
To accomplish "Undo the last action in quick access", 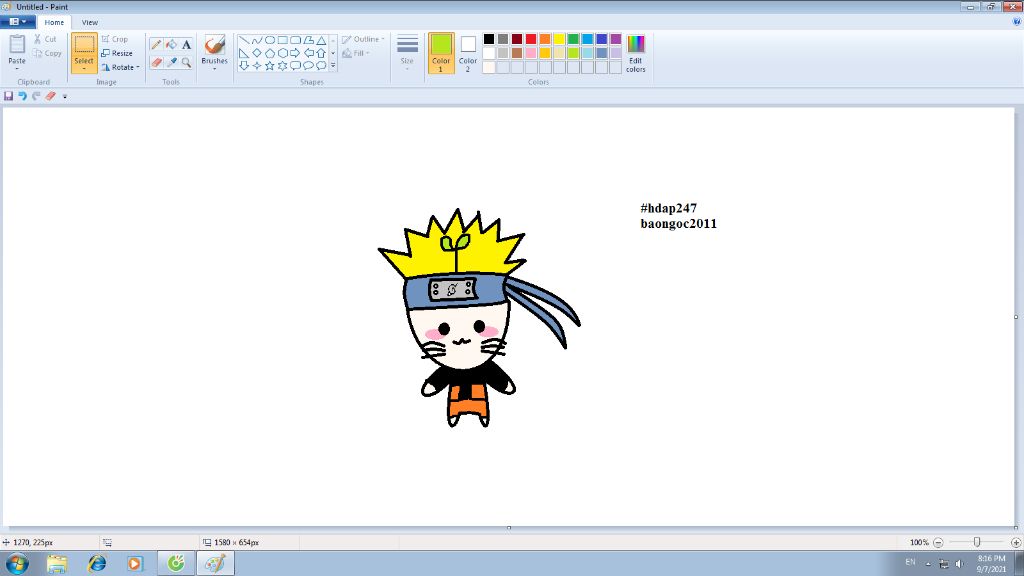I will coord(22,96).
